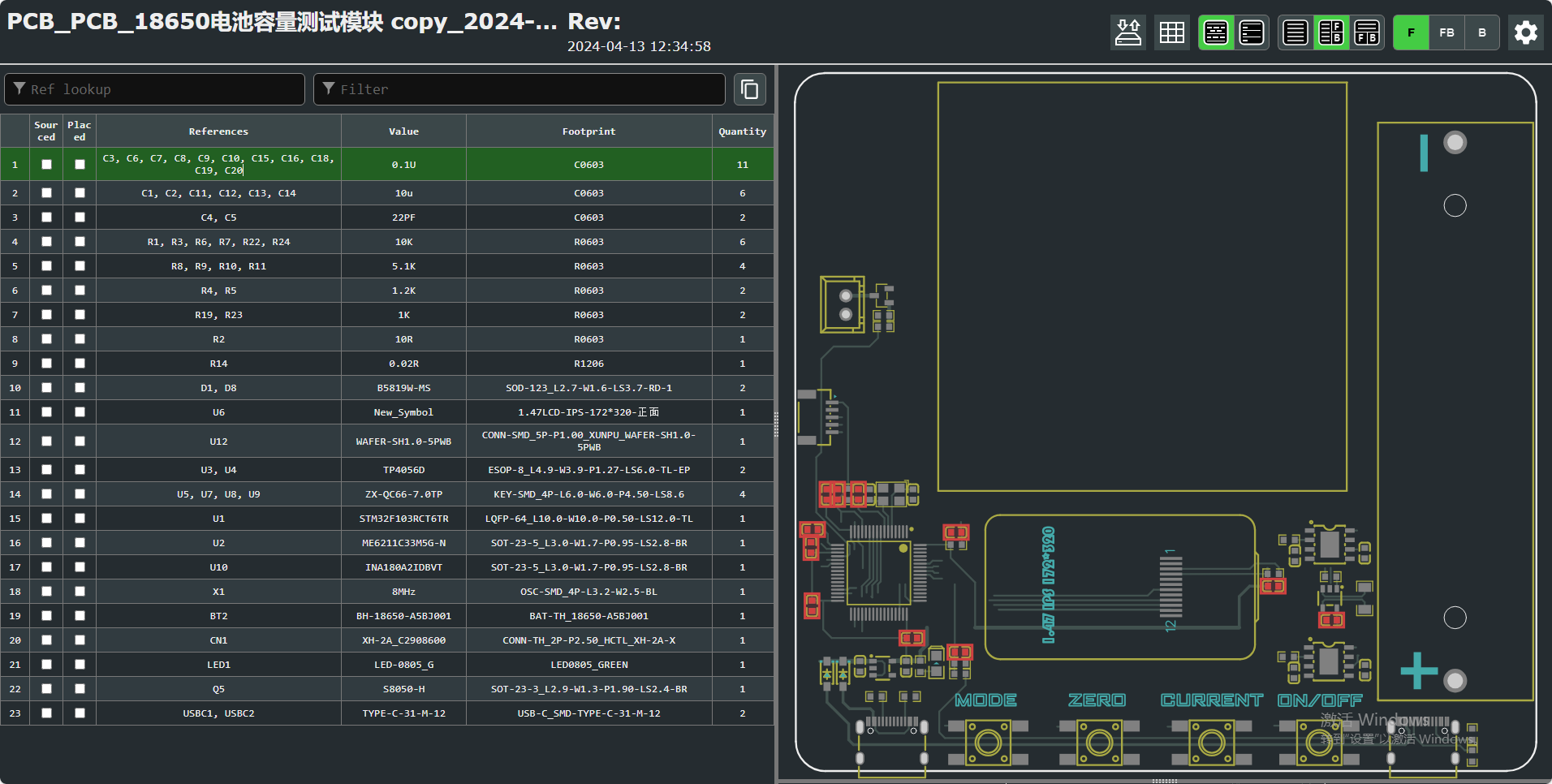
Task: Click the divider between BOM and board view
Action: pos(776,424)
